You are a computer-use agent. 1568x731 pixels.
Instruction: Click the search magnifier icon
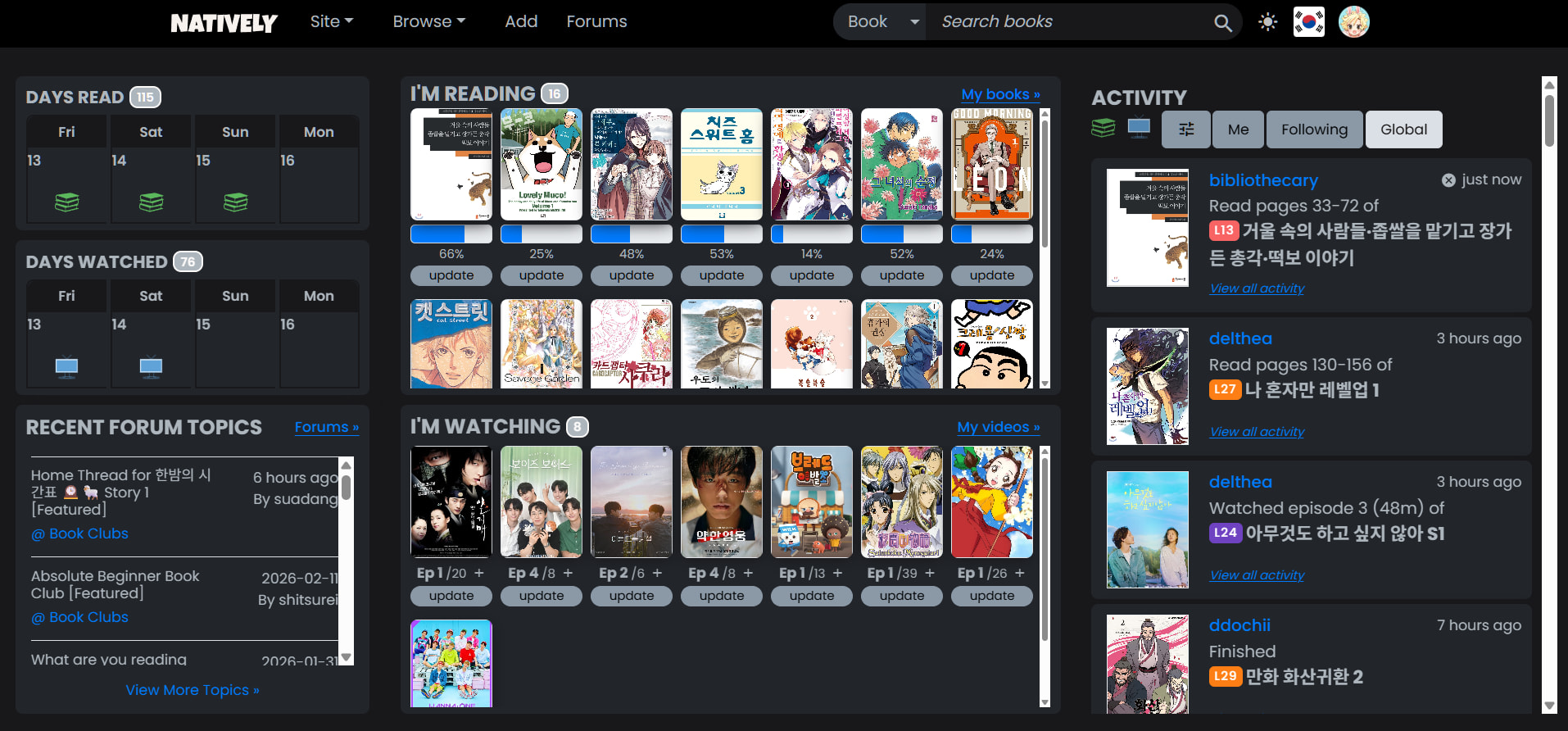[x=1222, y=23]
